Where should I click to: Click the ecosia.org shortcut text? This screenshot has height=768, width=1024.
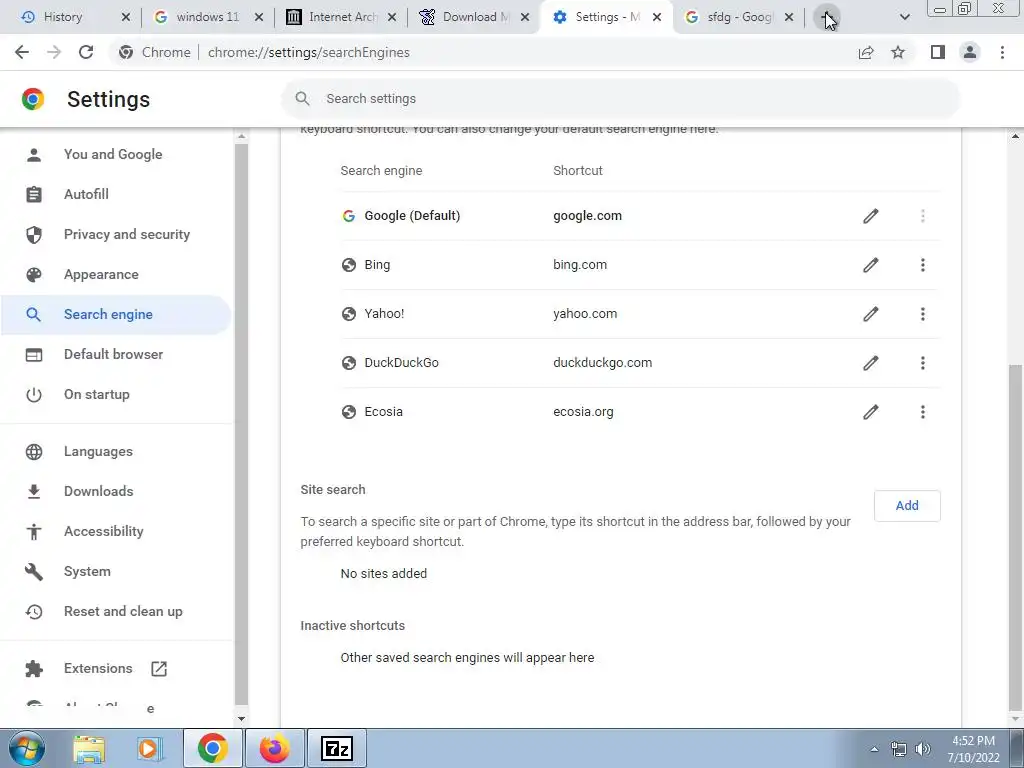pyautogui.click(x=583, y=412)
